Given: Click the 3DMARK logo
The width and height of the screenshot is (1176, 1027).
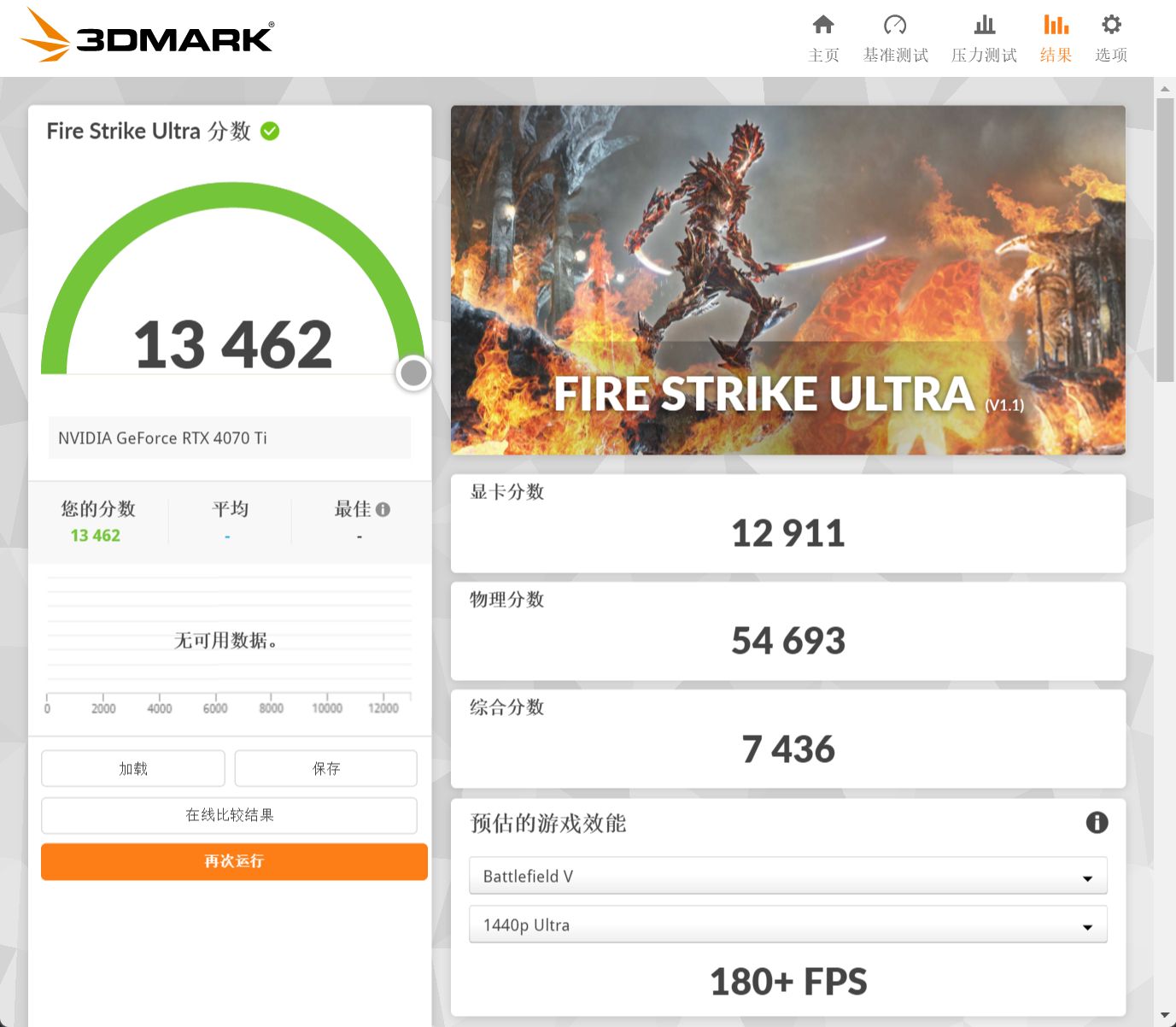Looking at the screenshot, I should (x=147, y=35).
